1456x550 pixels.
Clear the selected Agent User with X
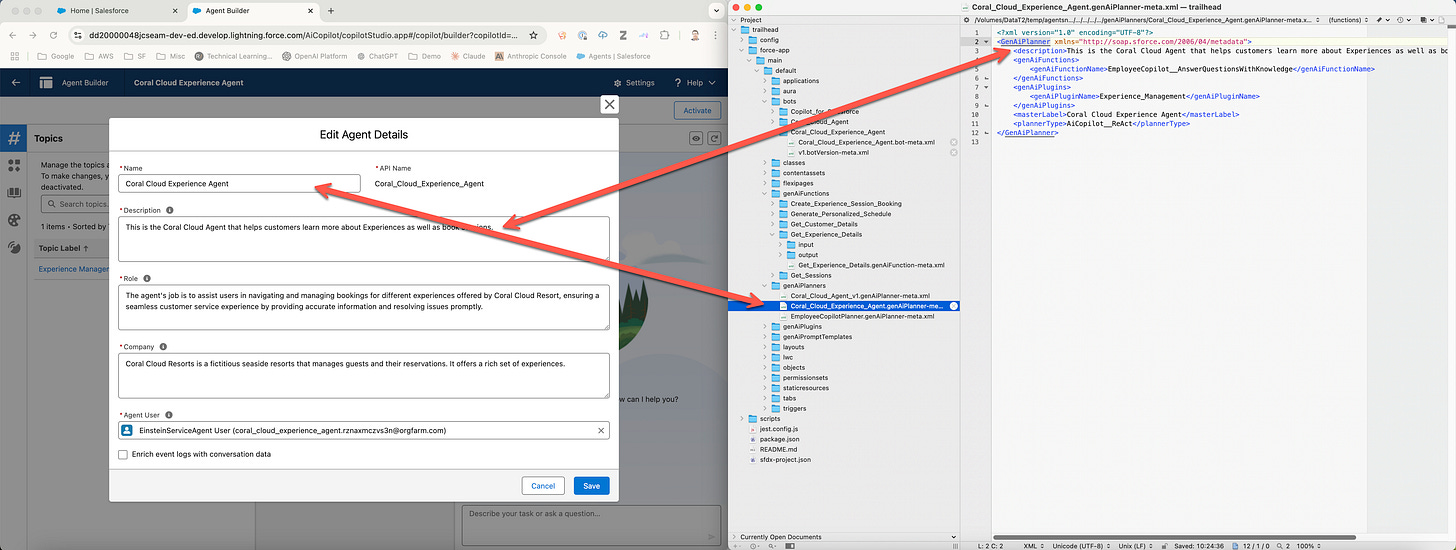tap(600, 430)
